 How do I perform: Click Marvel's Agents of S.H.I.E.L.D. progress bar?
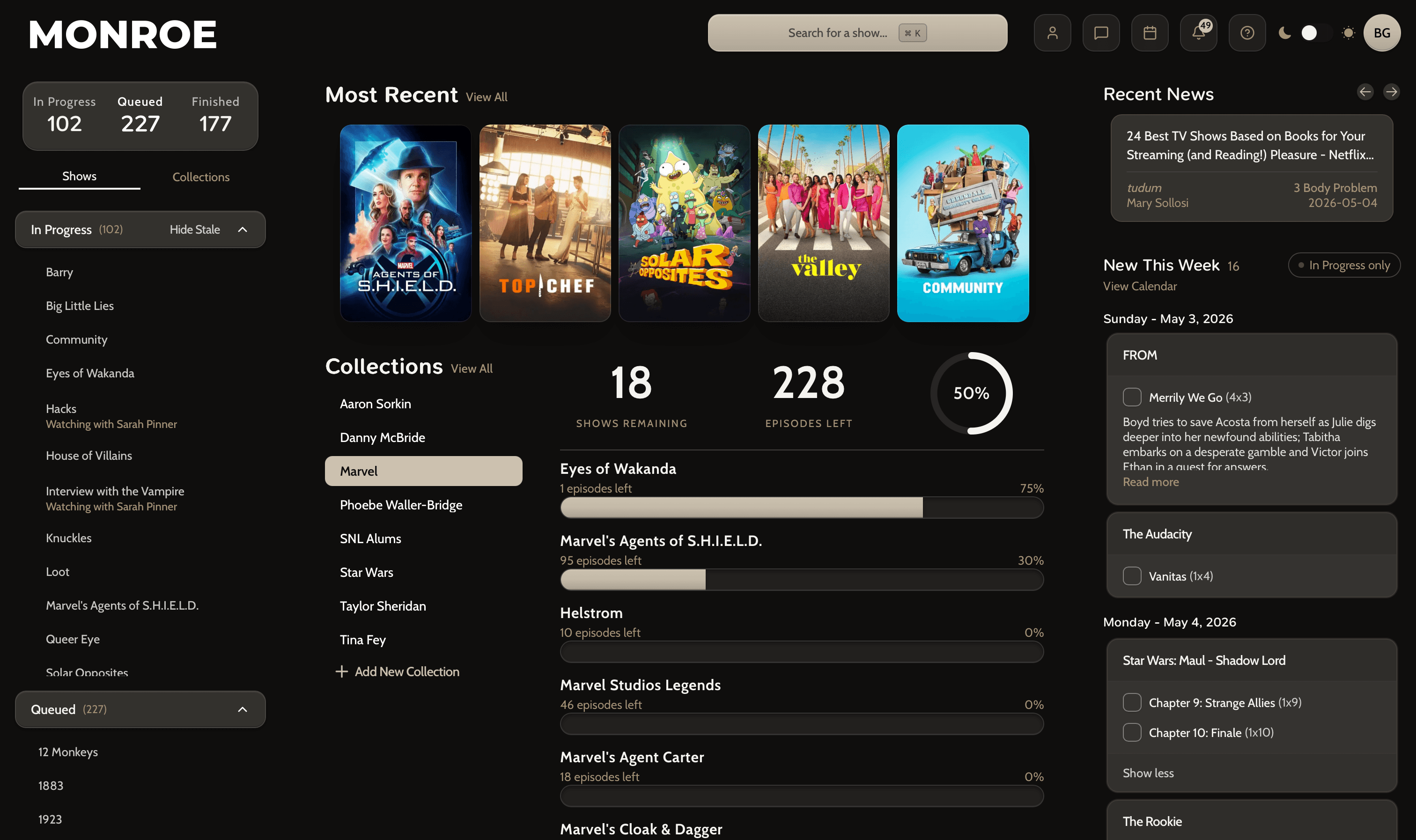point(801,579)
